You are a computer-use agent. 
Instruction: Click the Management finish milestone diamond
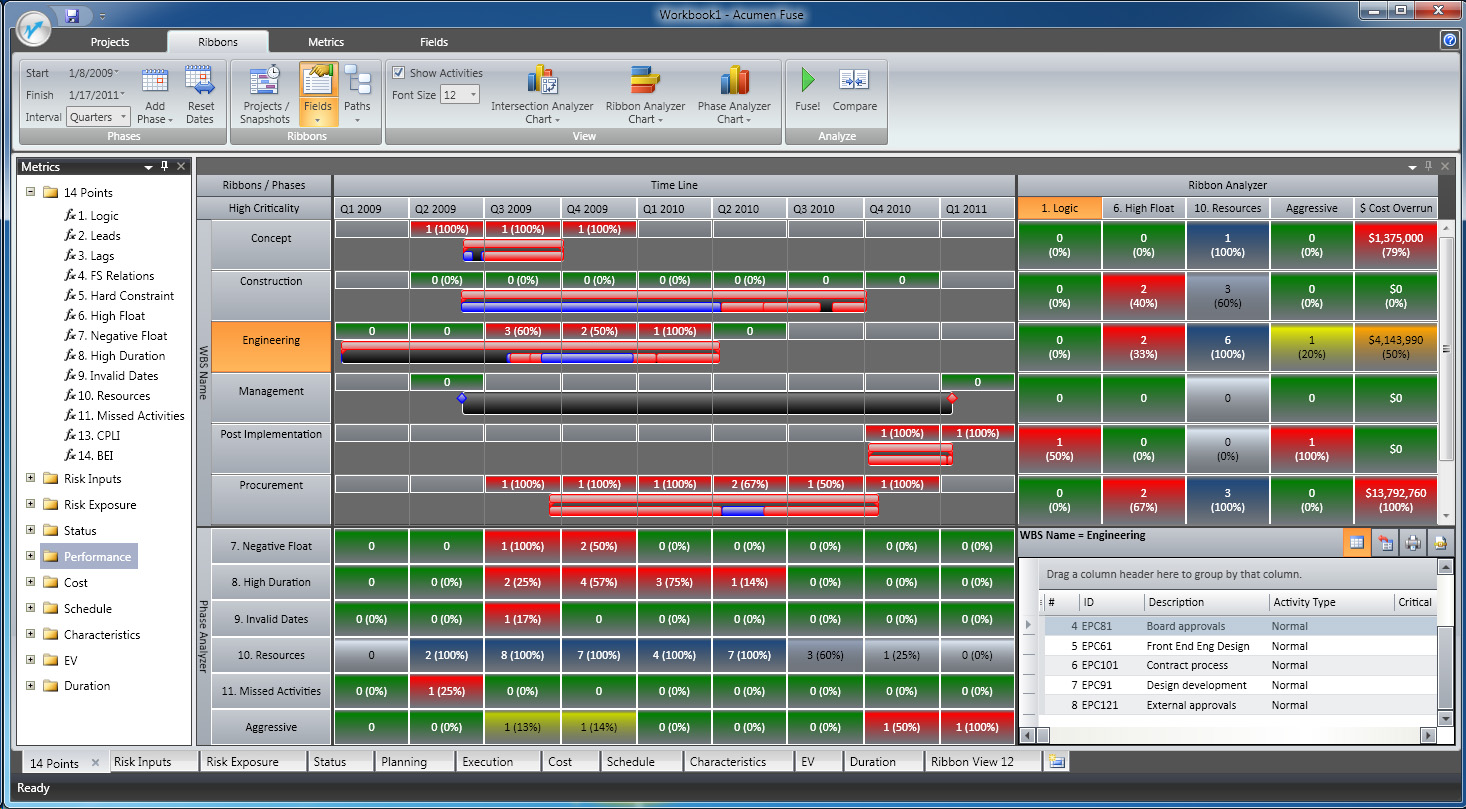pyautogui.click(x=952, y=398)
